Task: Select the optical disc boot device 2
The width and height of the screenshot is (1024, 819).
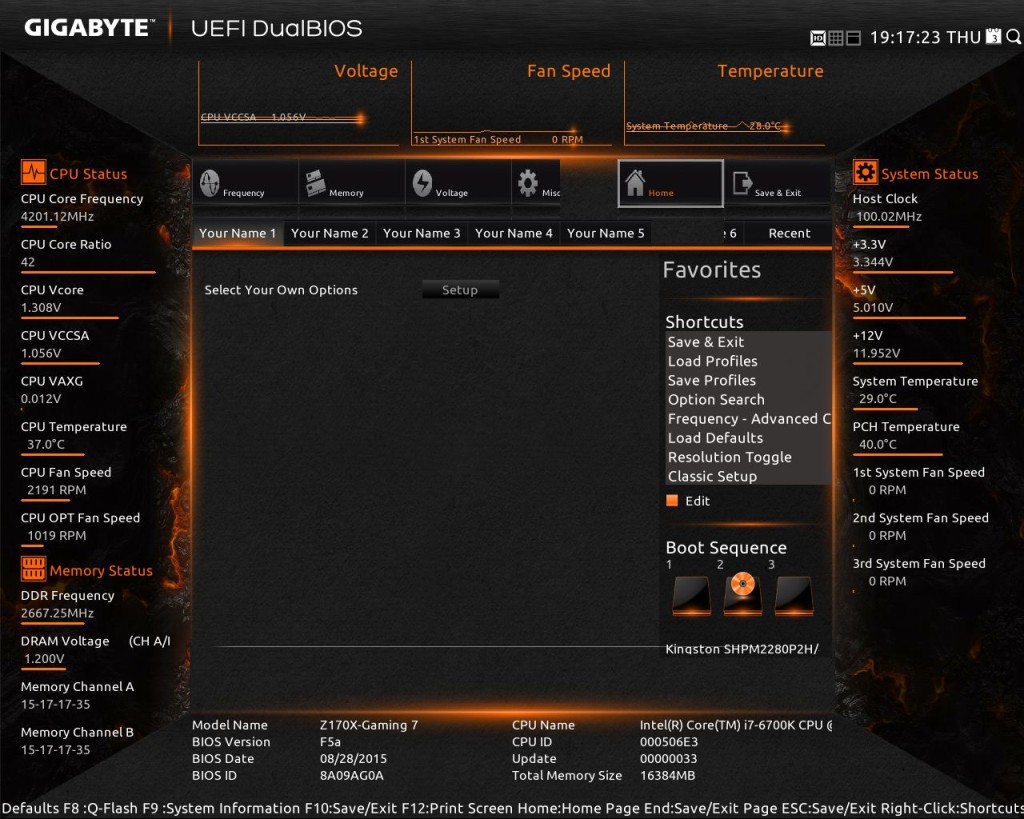Action: pyautogui.click(x=741, y=594)
